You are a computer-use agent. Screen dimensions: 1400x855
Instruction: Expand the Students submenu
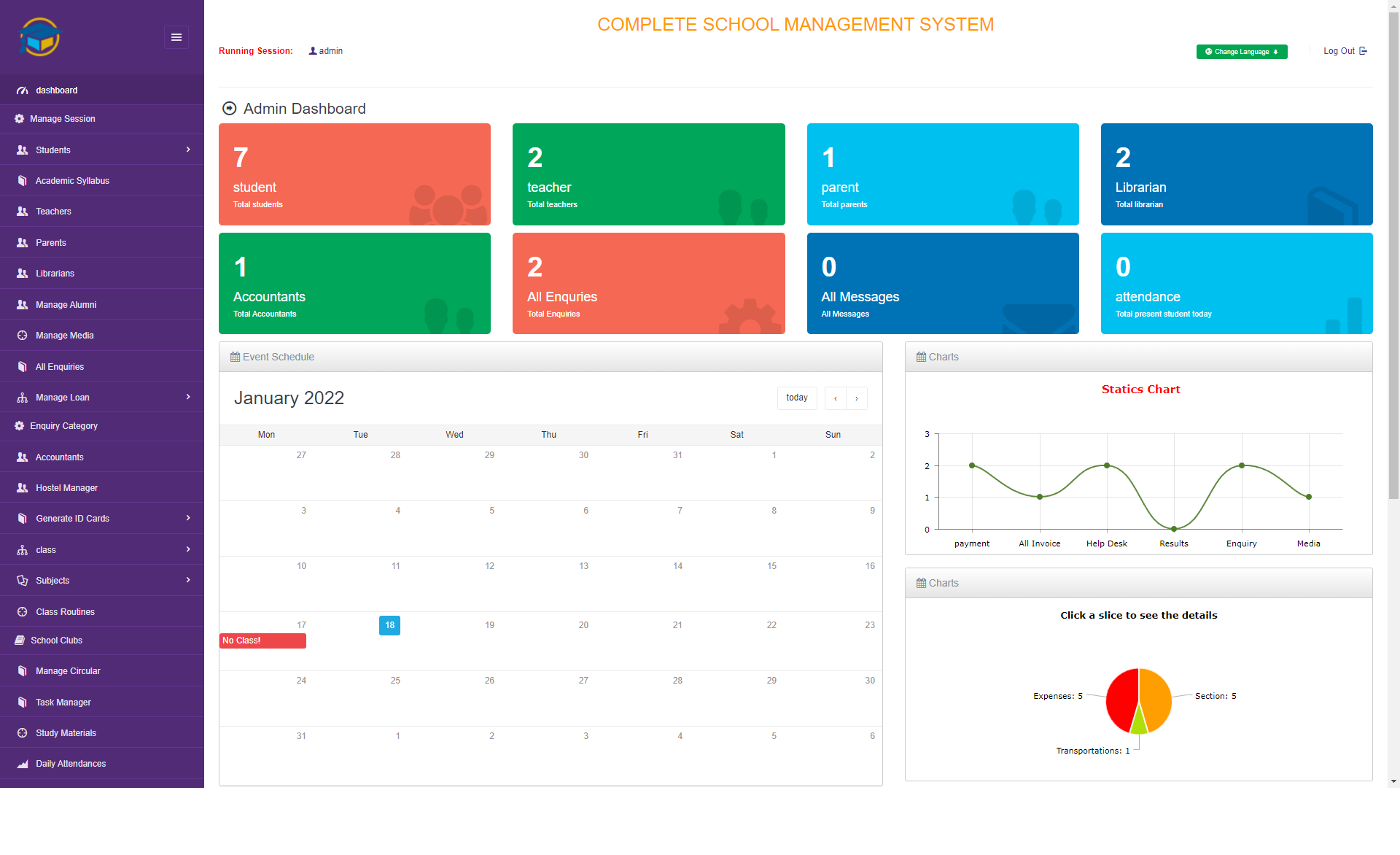102,150
